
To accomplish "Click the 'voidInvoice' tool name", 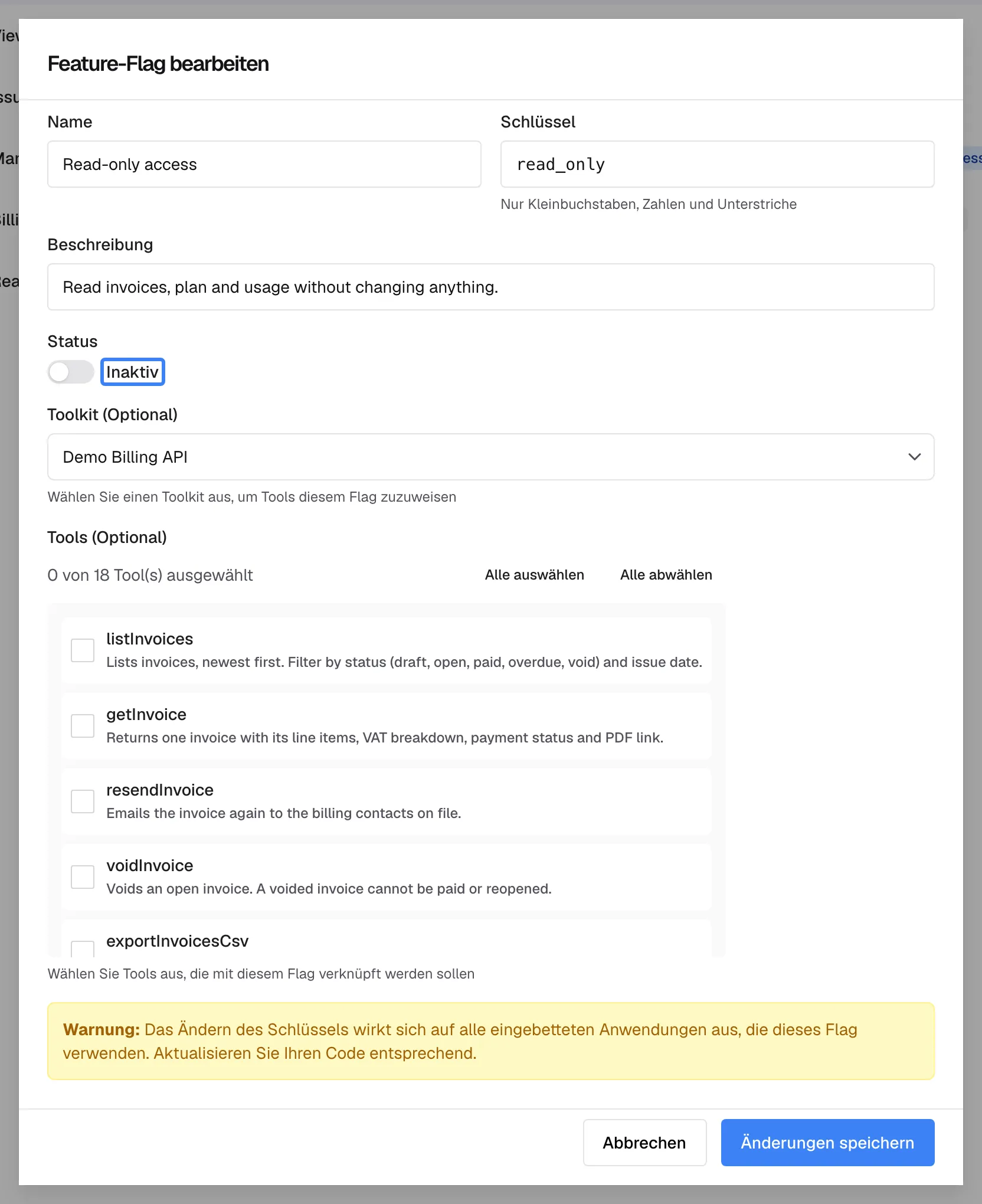I will (150, 866).
